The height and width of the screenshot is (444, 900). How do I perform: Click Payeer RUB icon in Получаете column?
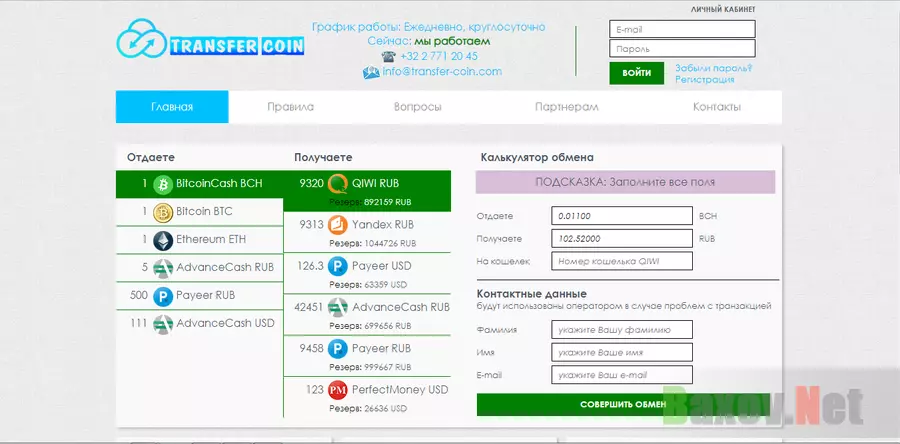point(338,349)
